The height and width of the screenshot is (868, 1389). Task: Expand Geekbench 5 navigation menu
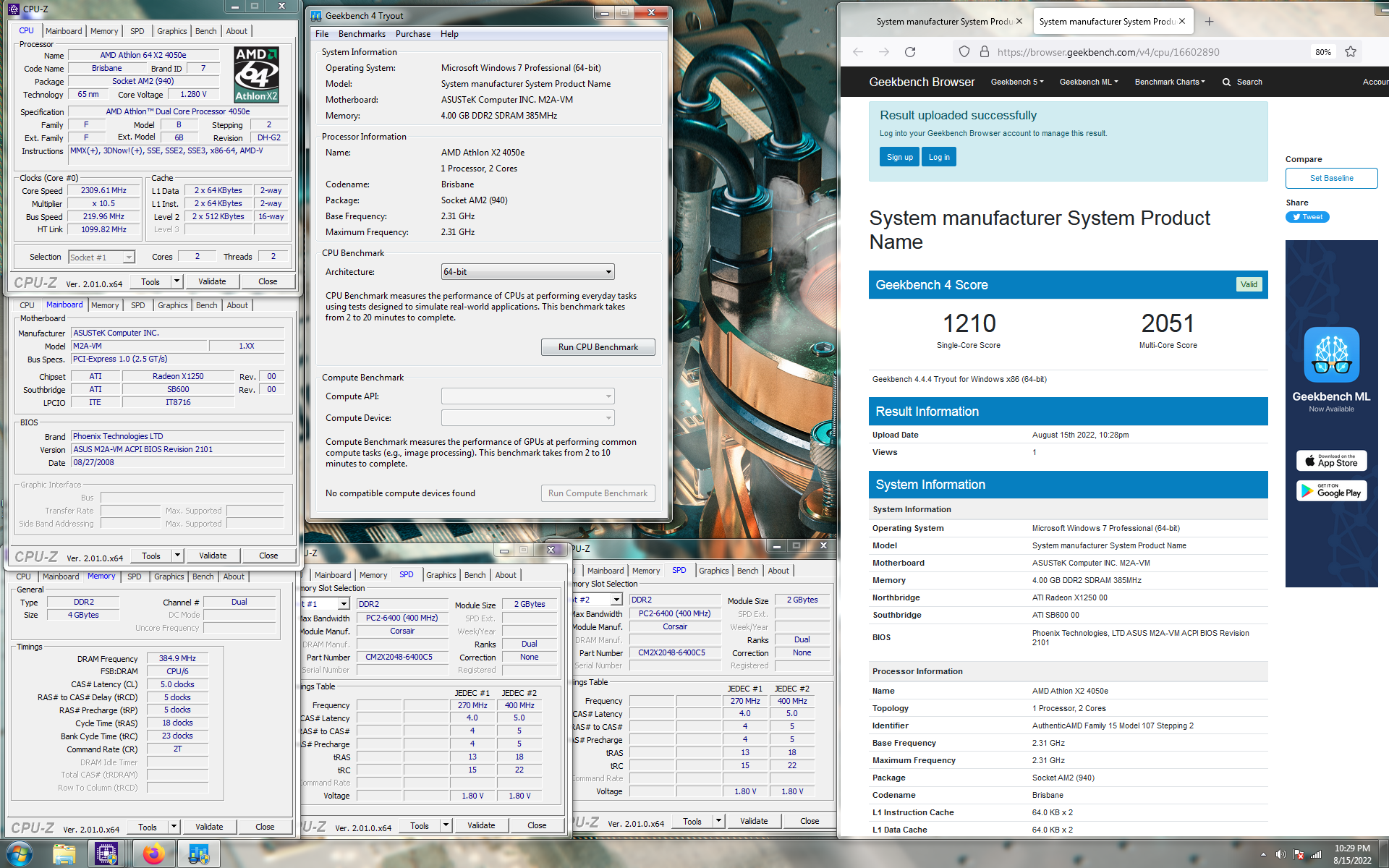[x=1017, y=82]
